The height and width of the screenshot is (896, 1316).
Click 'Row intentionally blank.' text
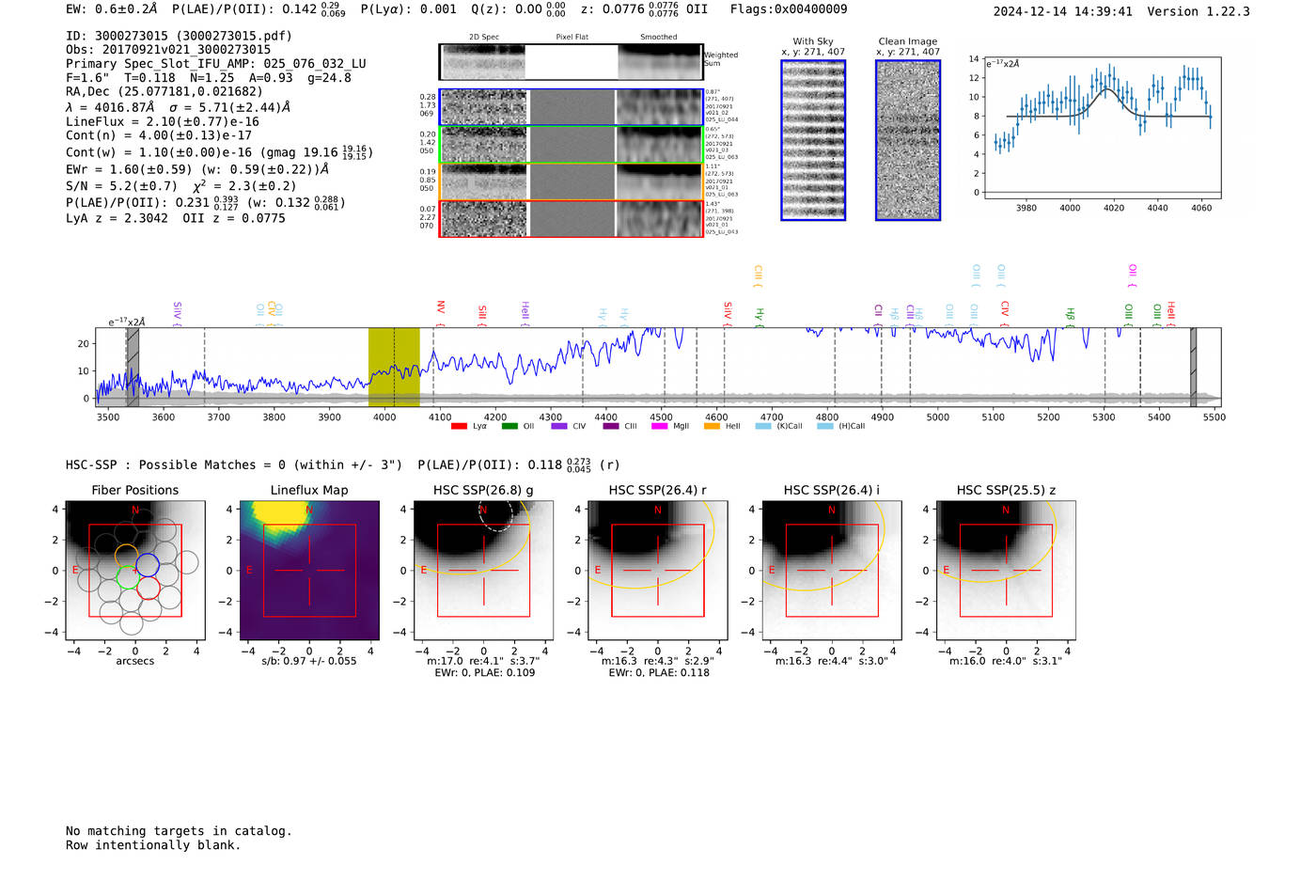coord(153,845)
